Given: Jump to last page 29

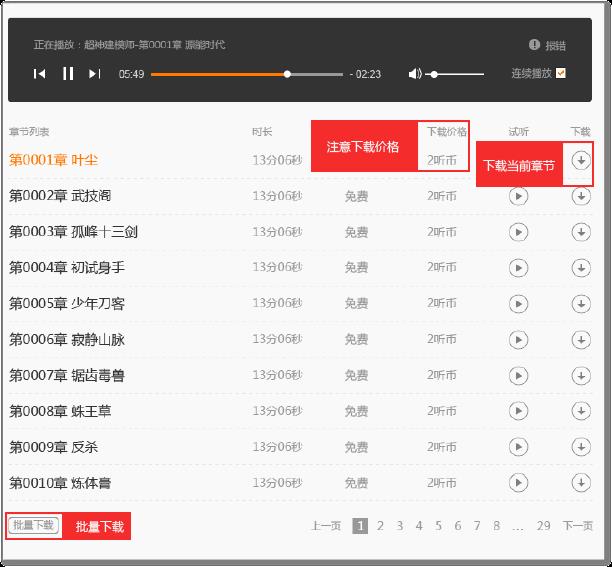Looking at the screenshot, I should (543, 526).
